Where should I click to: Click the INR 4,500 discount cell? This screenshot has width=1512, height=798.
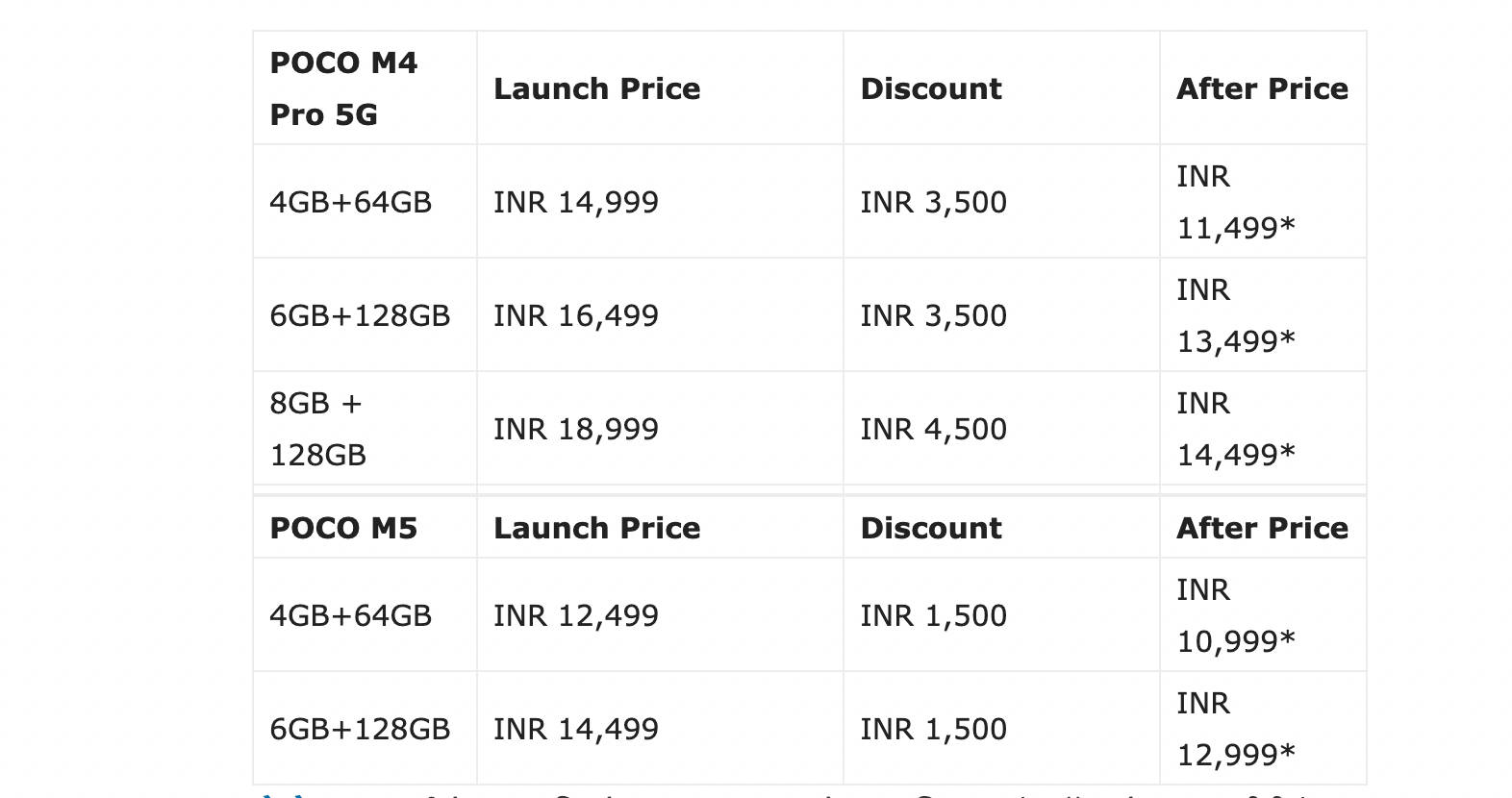pos(933,429)
